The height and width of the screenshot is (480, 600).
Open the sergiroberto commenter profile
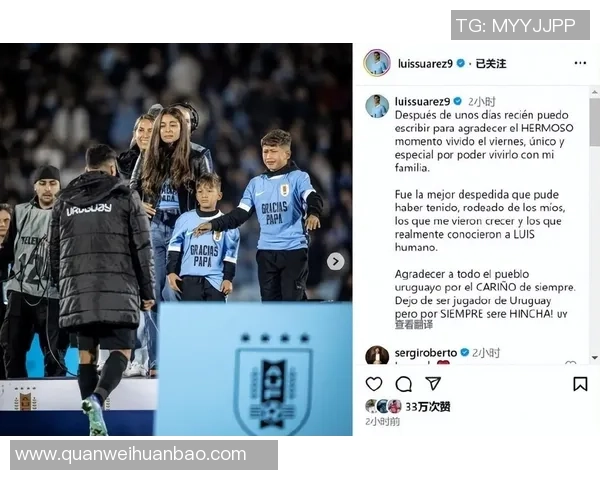[426, 353]
